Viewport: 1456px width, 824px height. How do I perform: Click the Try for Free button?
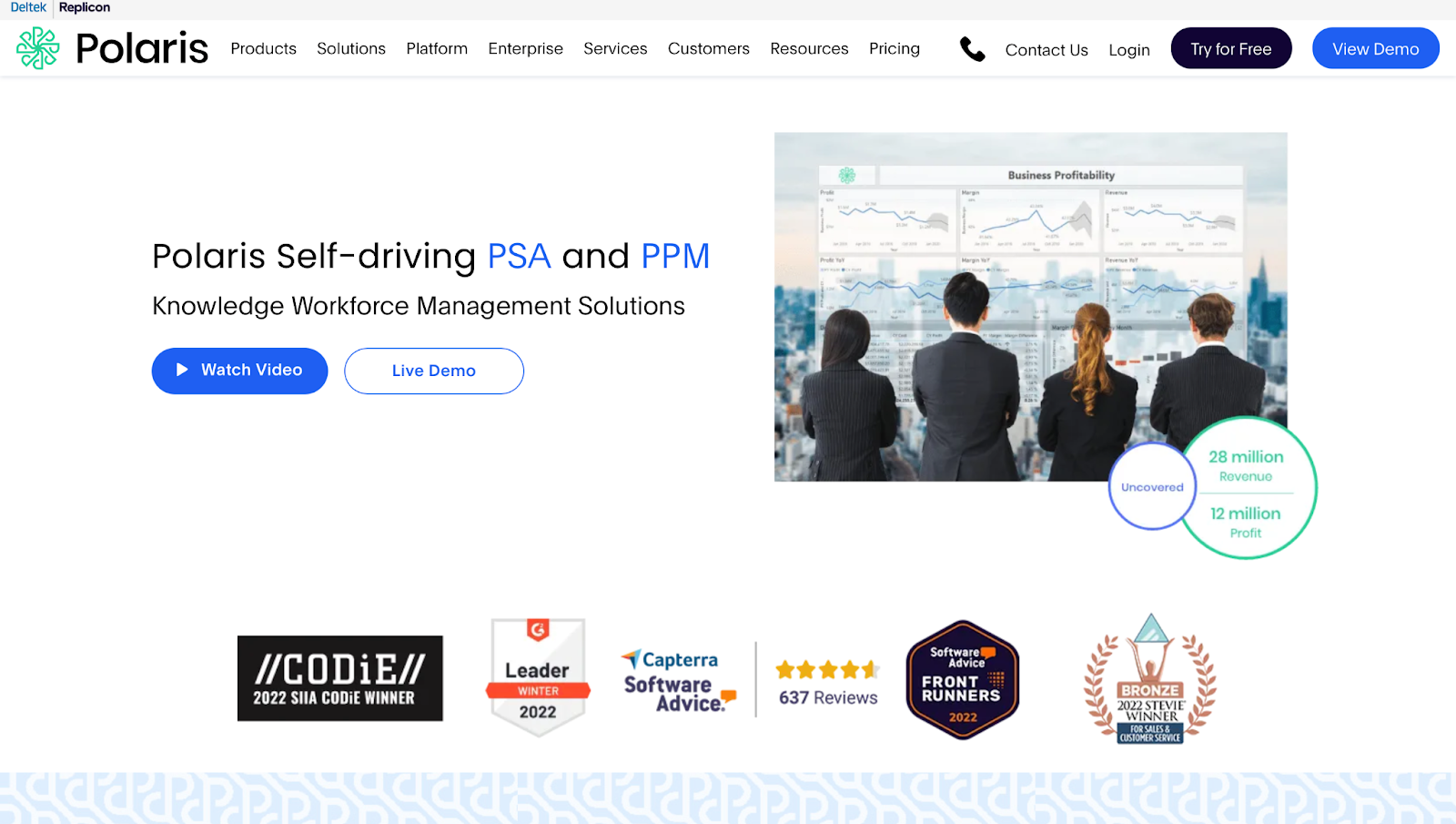[x=1230, y=48]
